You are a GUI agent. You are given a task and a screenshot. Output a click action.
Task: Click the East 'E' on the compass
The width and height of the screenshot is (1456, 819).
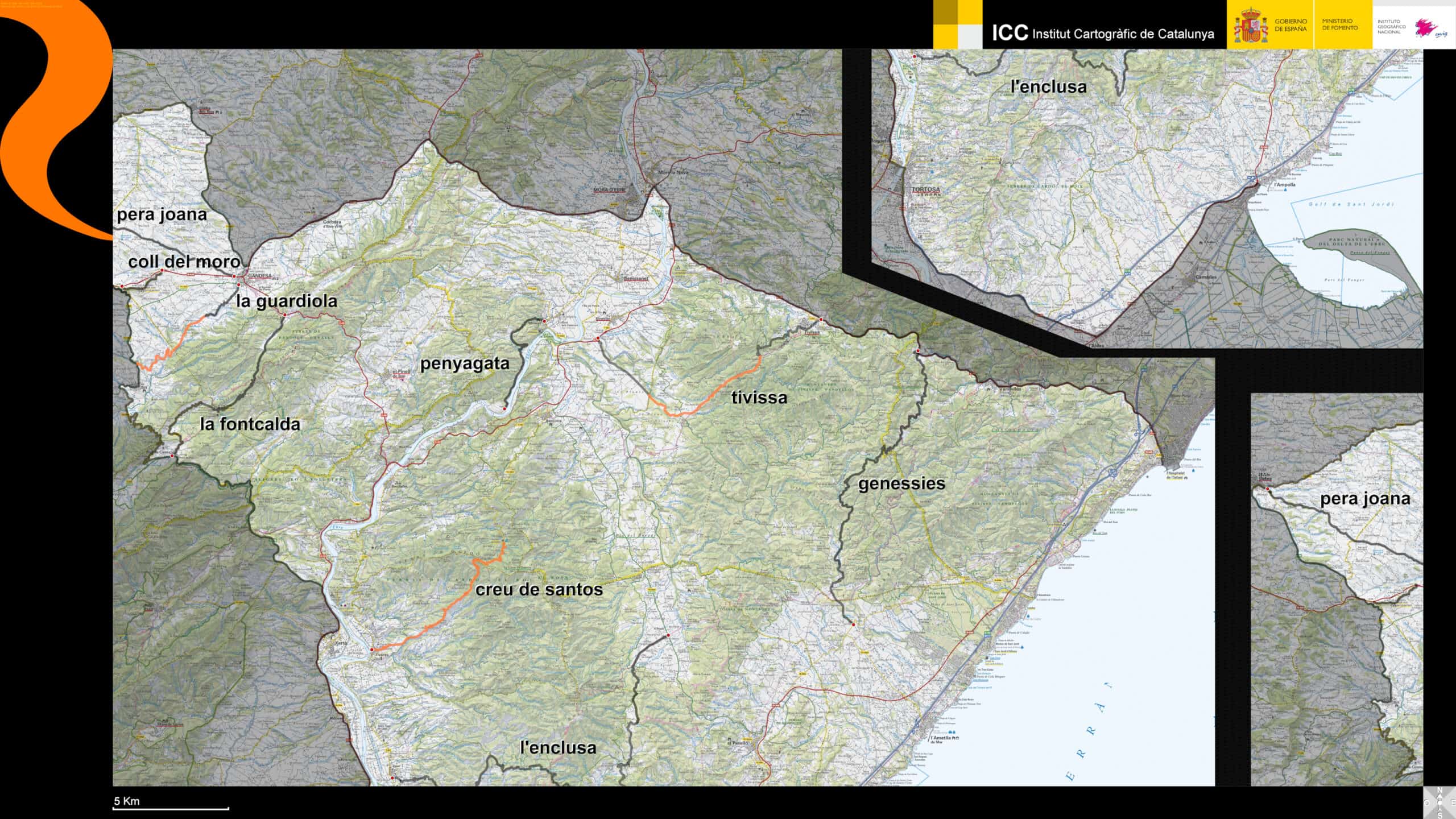click(1453, 803)
